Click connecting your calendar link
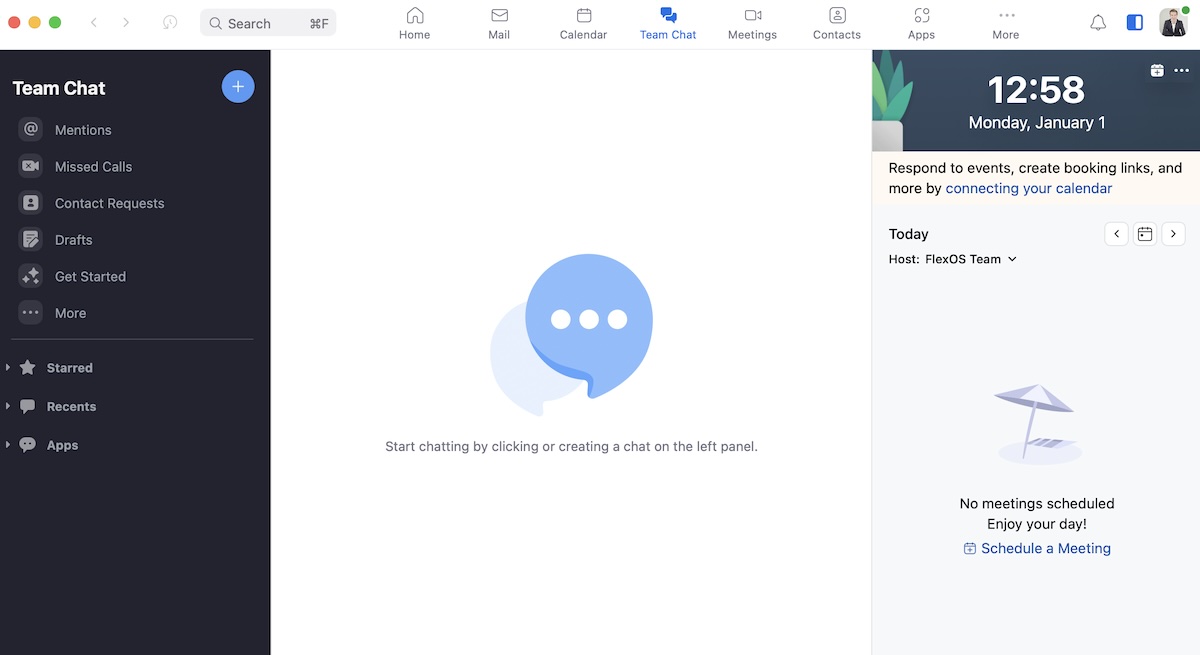 pos(1028,188)
